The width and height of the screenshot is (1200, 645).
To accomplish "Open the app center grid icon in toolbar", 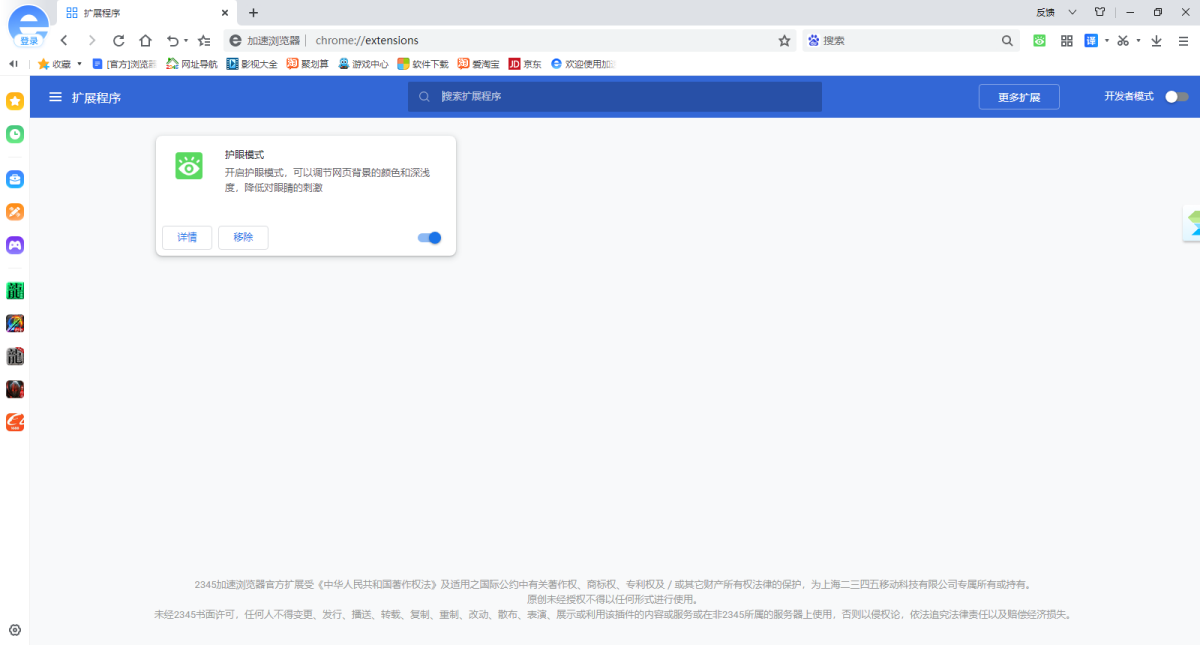I will click(x=1066, y=40).
